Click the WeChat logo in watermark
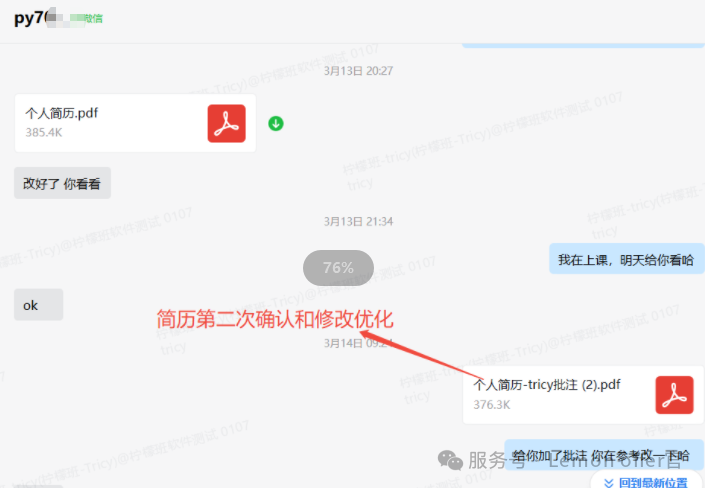 click(x=450, y=460)
